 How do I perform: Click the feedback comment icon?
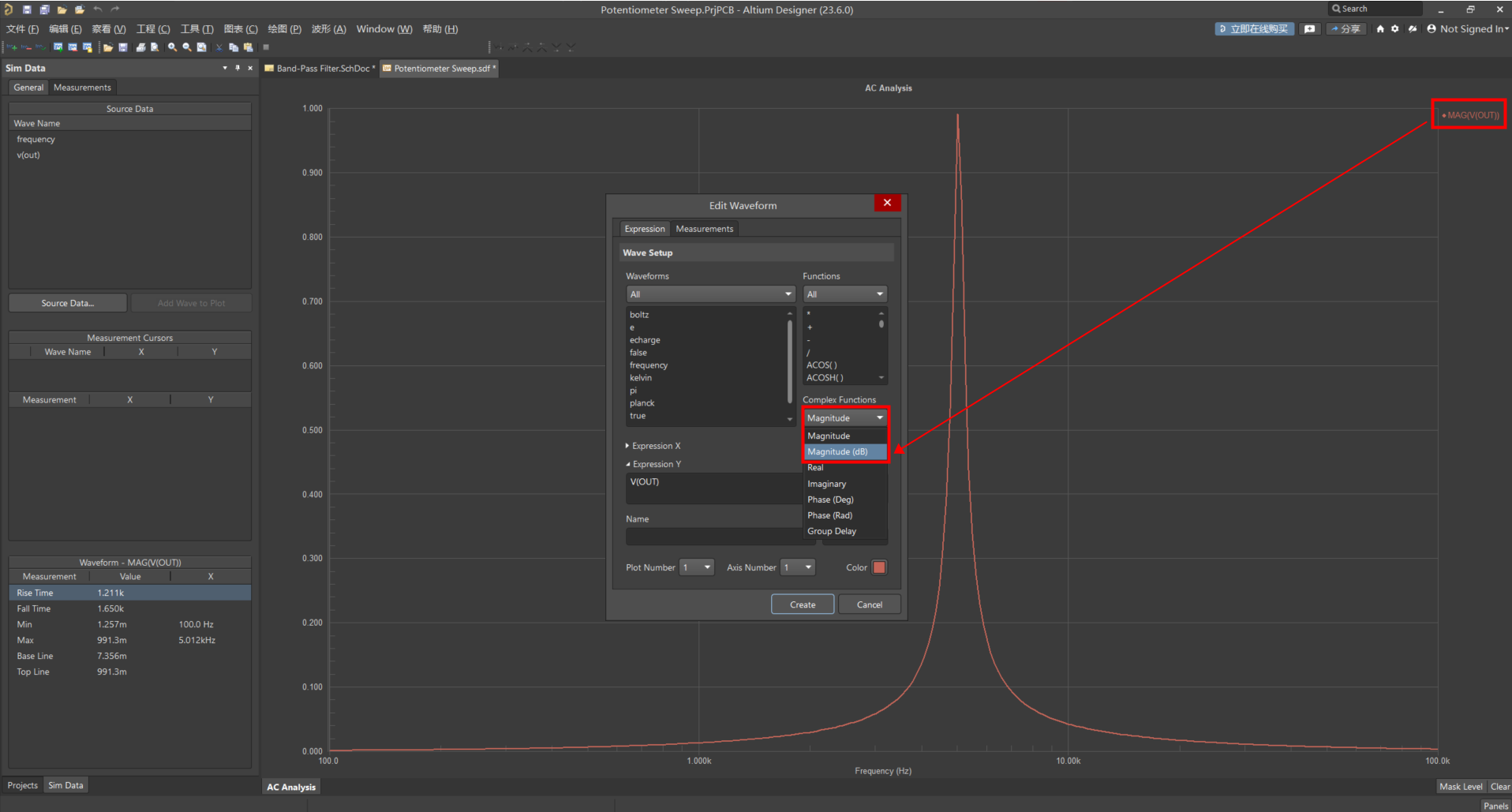[x=1310, y=29]
